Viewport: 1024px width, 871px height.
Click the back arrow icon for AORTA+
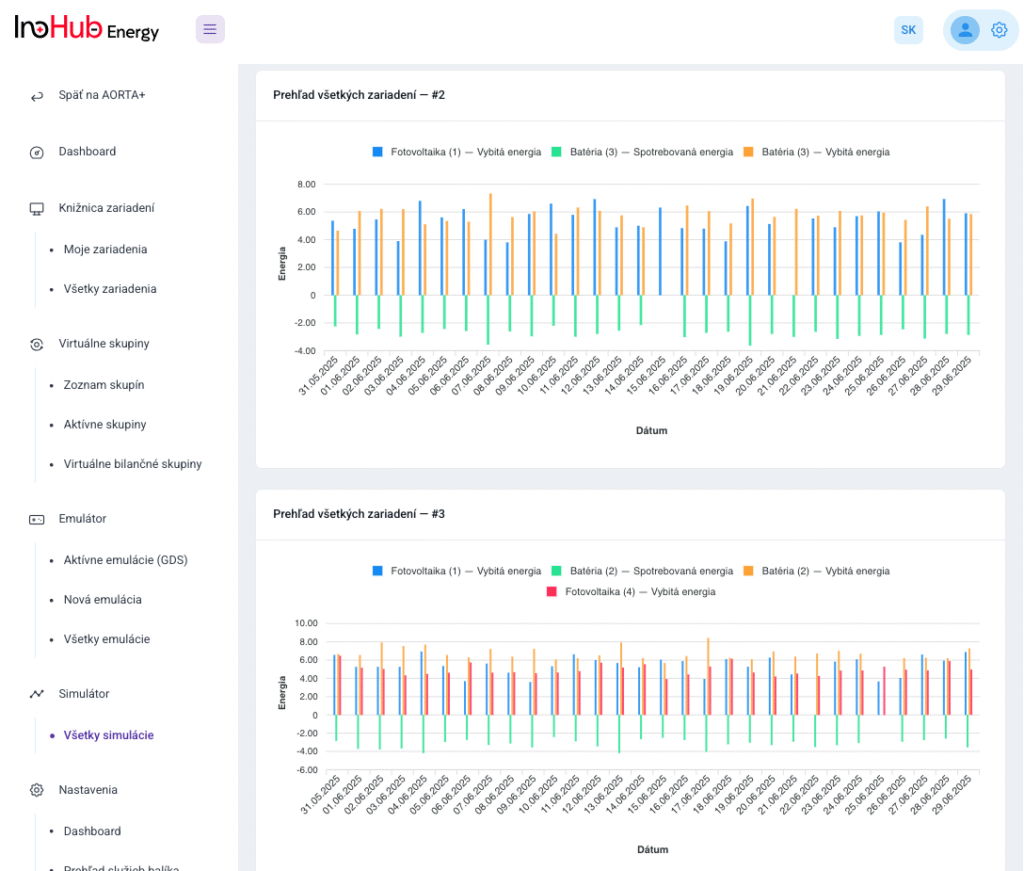coord(37,96)
